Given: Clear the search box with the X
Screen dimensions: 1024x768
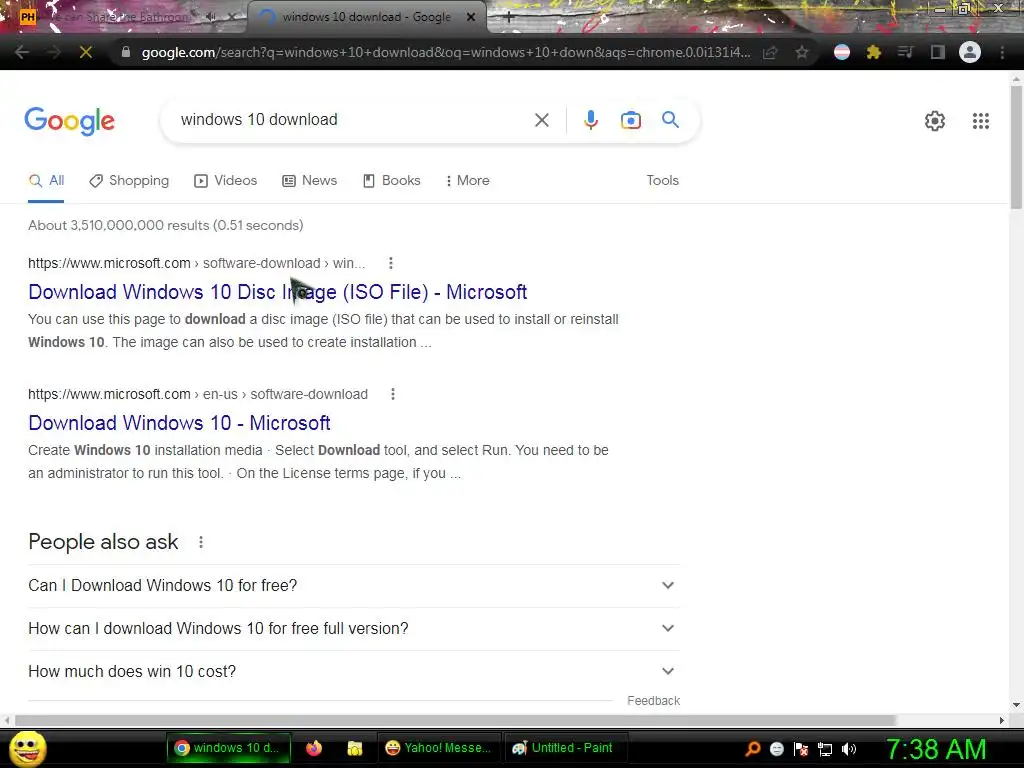Looking at the screenshot, I should (541, 120).
